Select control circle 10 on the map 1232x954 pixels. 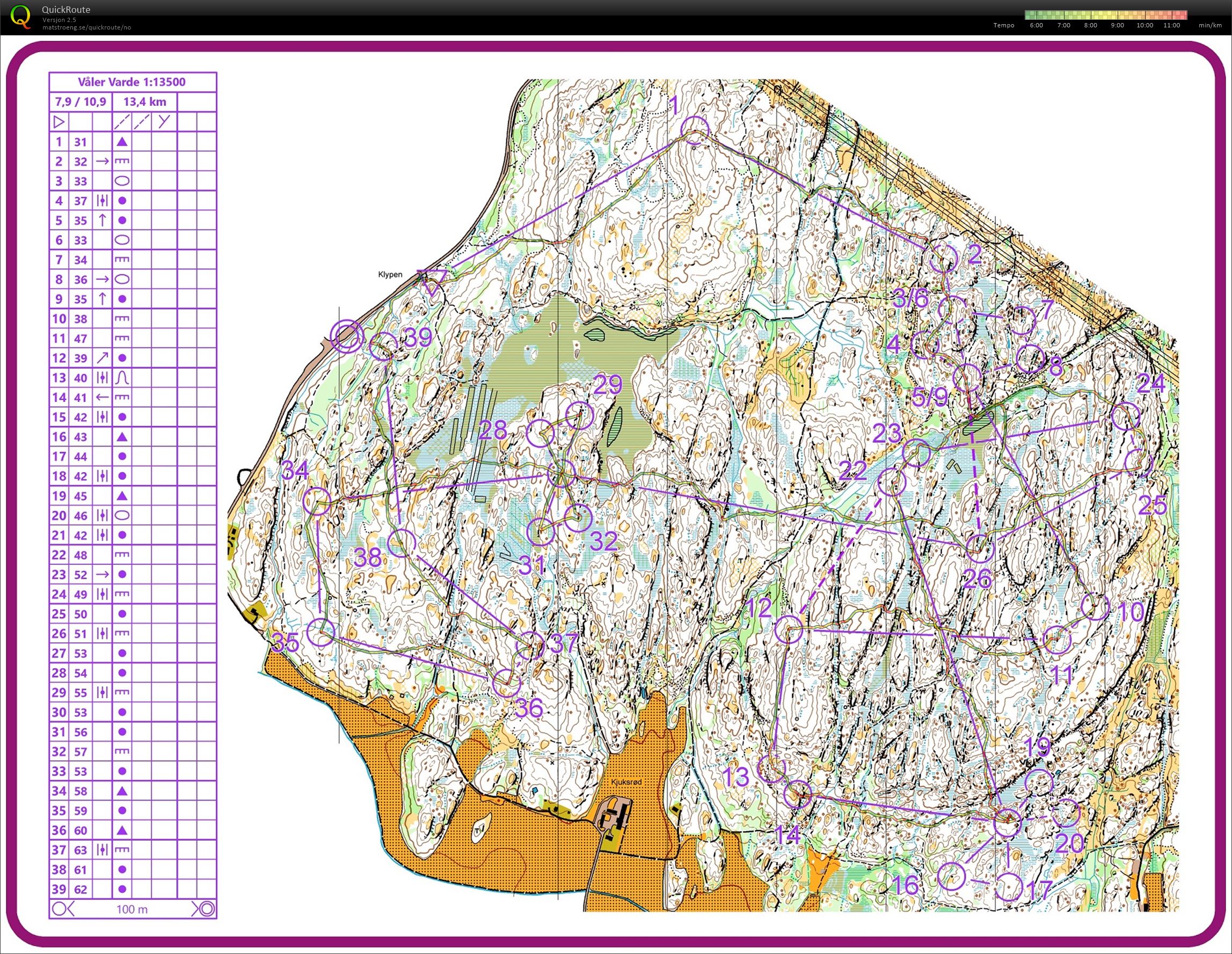tap(1096, 607)
